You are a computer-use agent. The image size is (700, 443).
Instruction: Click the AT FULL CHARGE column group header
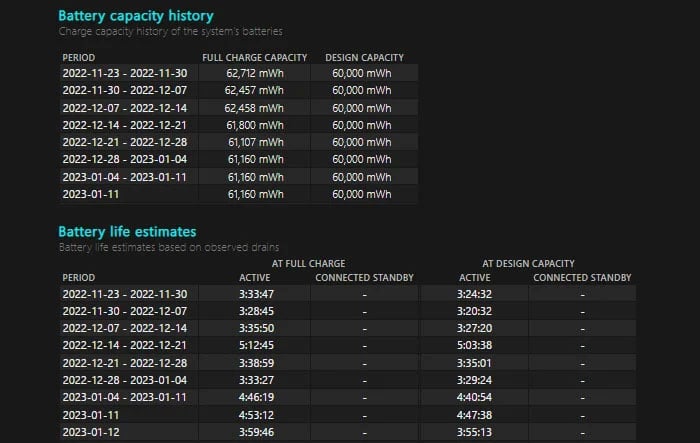coord(310,263)
